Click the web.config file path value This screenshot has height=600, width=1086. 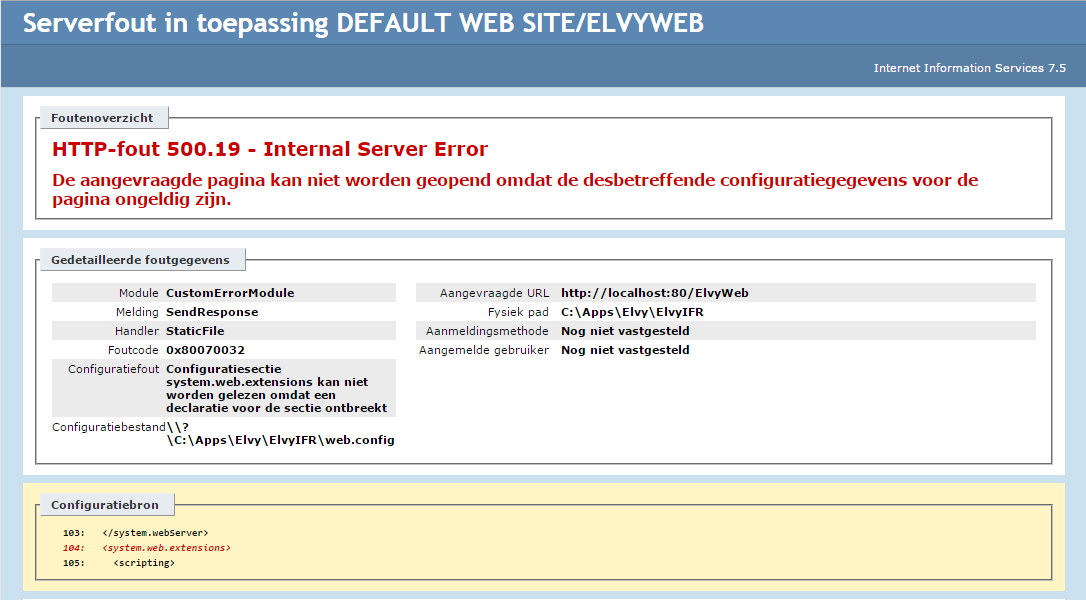point(281,433)
